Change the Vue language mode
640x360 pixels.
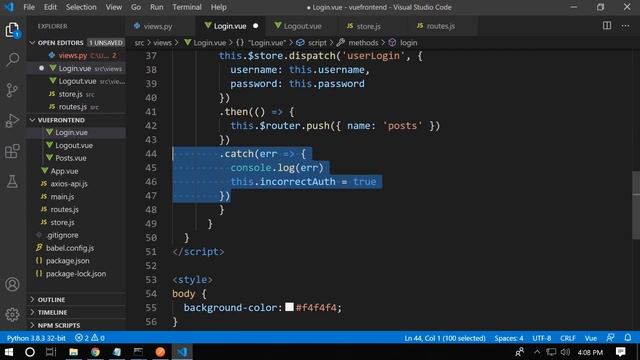coord(591,338)
